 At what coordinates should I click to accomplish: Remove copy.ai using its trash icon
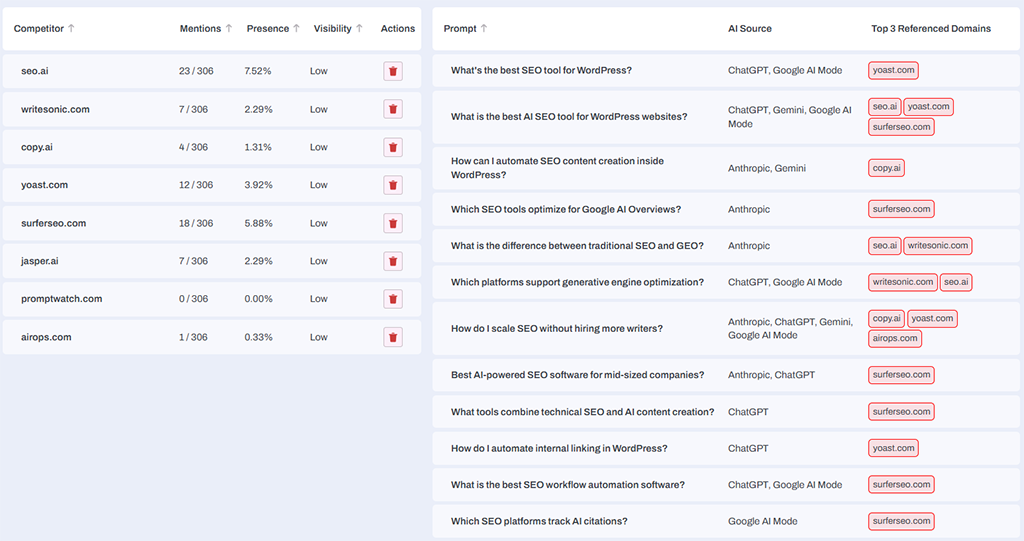[x=393, y=147]
